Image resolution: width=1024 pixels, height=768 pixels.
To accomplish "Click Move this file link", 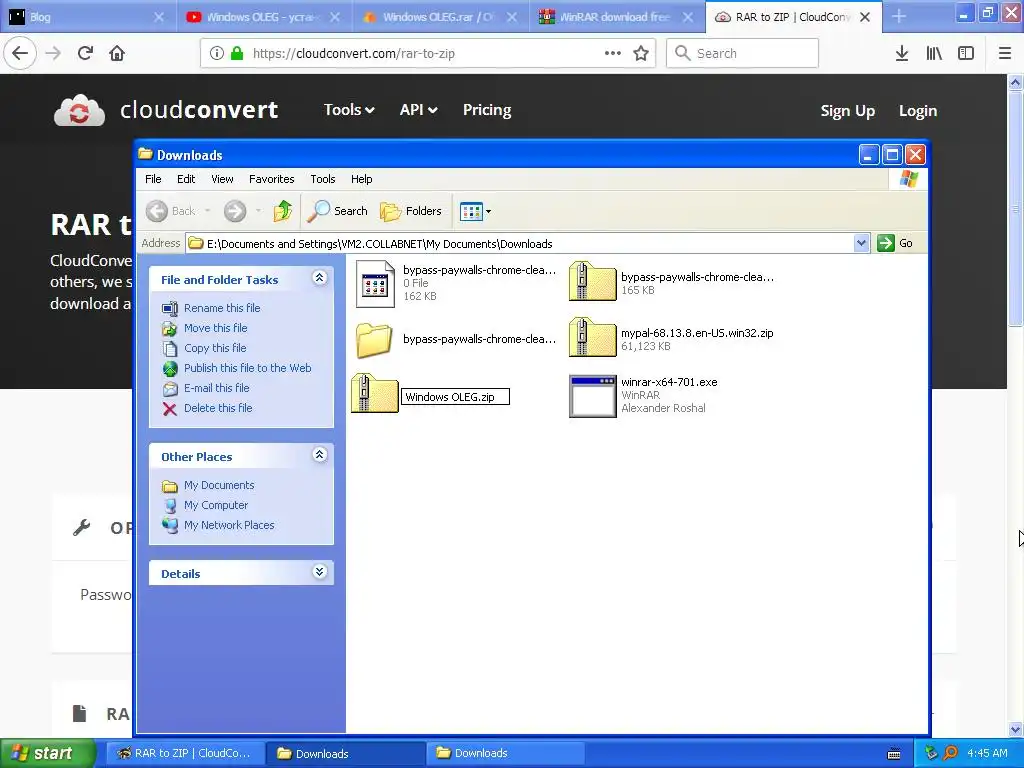I will tap(216, 328).
